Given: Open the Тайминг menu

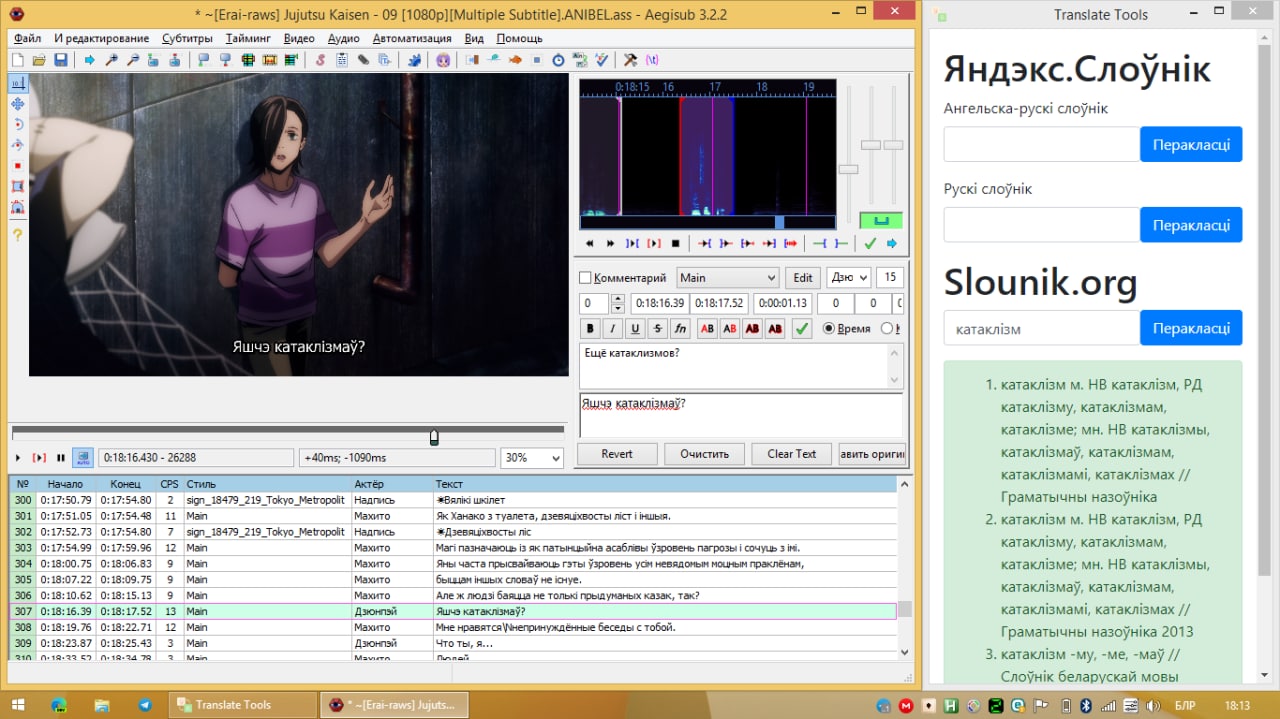Looking at the screenshot, I should [x=248, y=38].
